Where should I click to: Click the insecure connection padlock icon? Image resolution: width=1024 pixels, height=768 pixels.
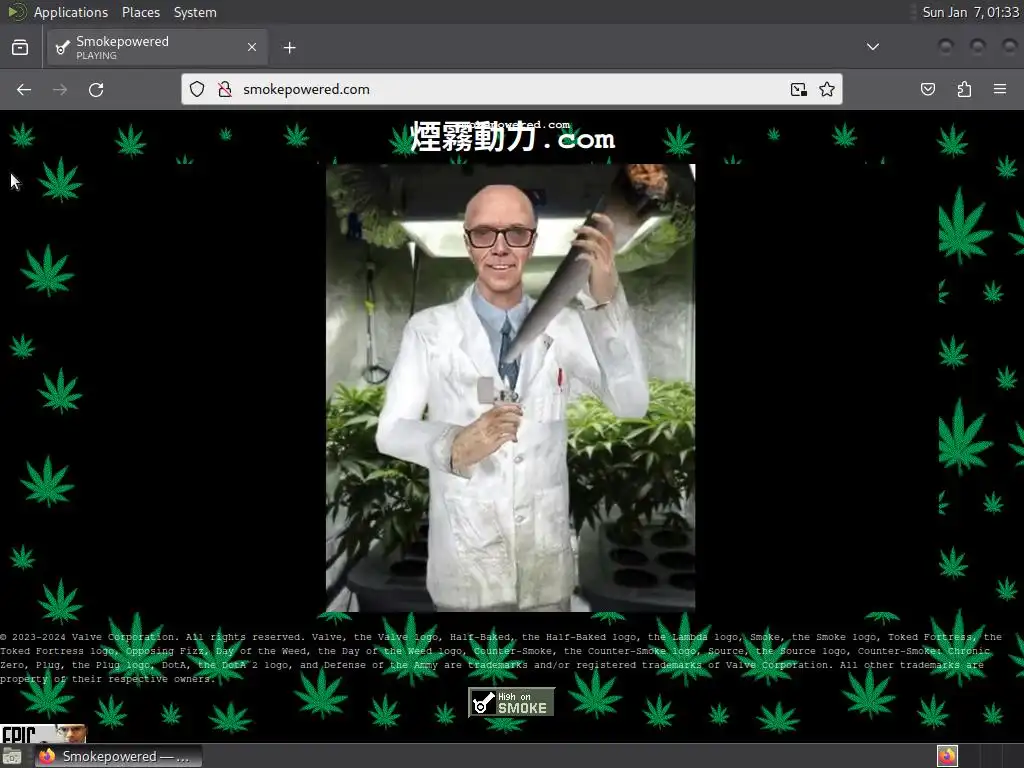click(225, 89)
